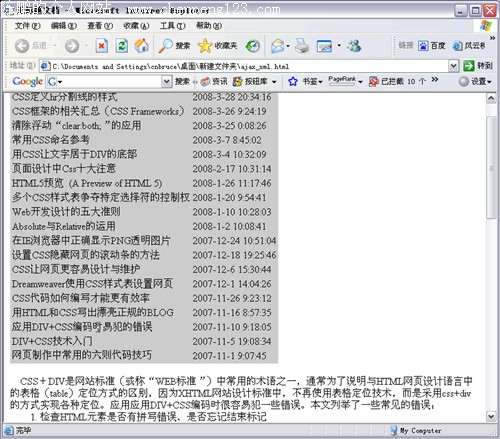Expand the 按钮库 dropdown arrow
The width and height of the screenshot is (500, 439).
[x=274, y=81]
